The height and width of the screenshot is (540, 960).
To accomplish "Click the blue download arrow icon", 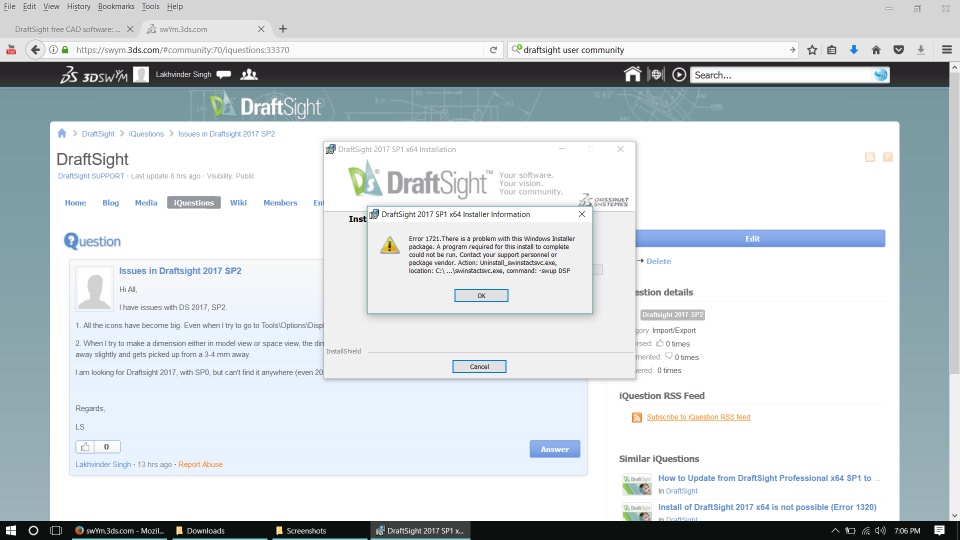I will pyautogui.click(x=853, y=50).
